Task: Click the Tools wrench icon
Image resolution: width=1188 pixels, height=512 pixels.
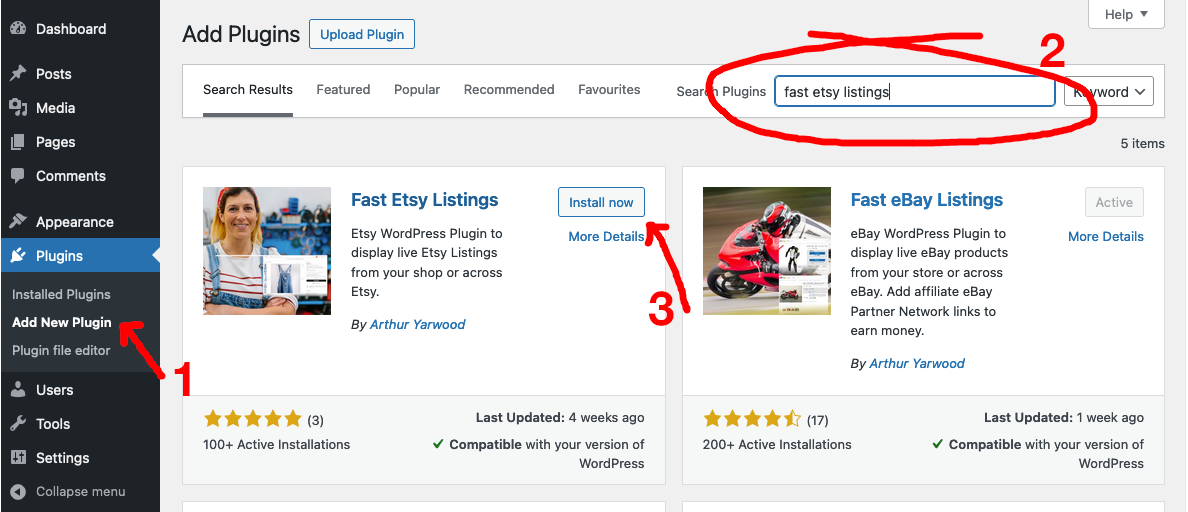Action: (18, 424)
